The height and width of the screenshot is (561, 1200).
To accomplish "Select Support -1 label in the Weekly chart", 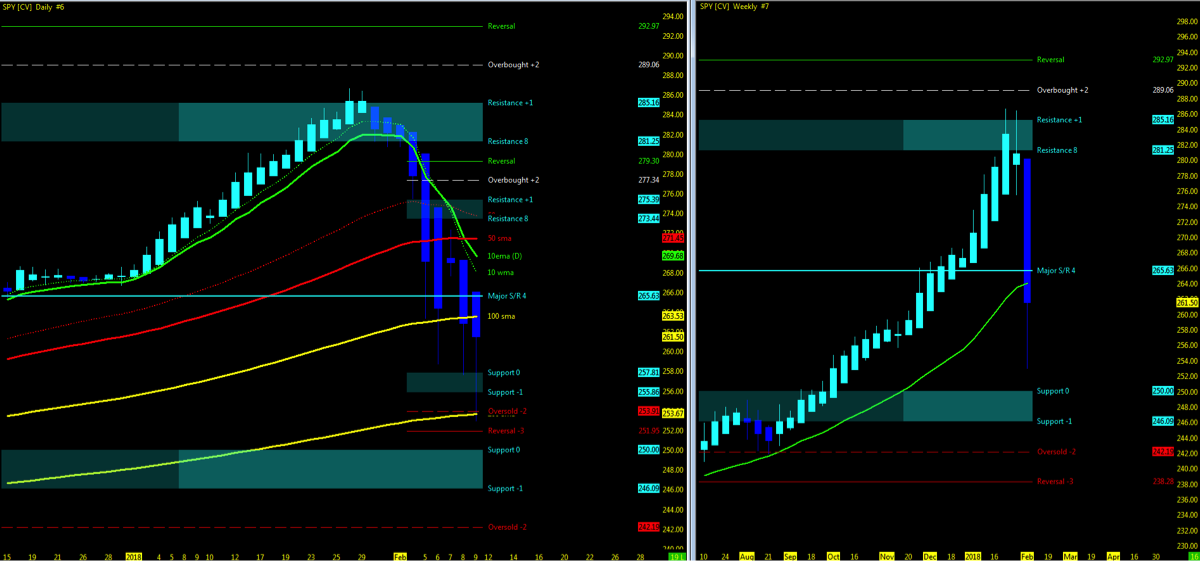I will [x=1056, y=421].
